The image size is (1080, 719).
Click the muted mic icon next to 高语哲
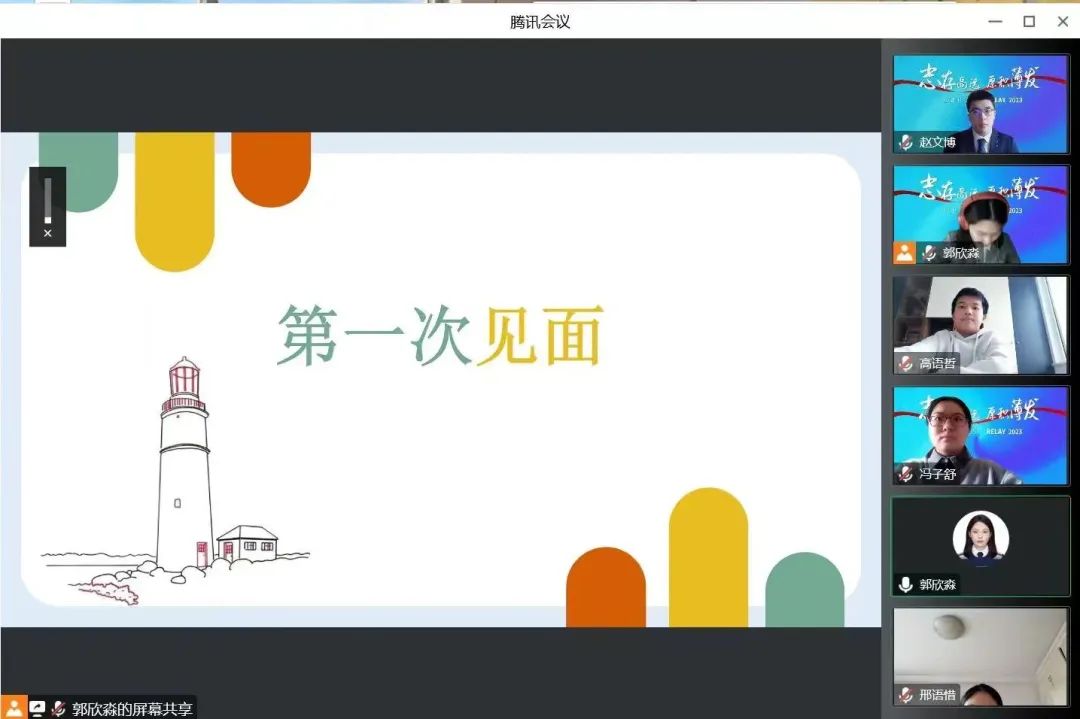(x=906, y=364)
